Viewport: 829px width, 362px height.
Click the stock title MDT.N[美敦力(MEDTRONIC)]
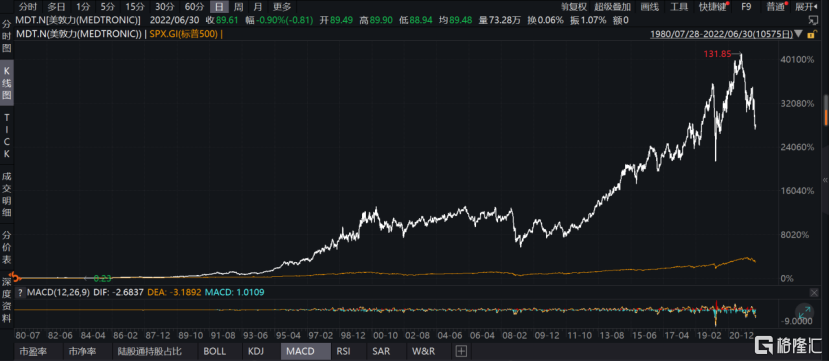79,20
